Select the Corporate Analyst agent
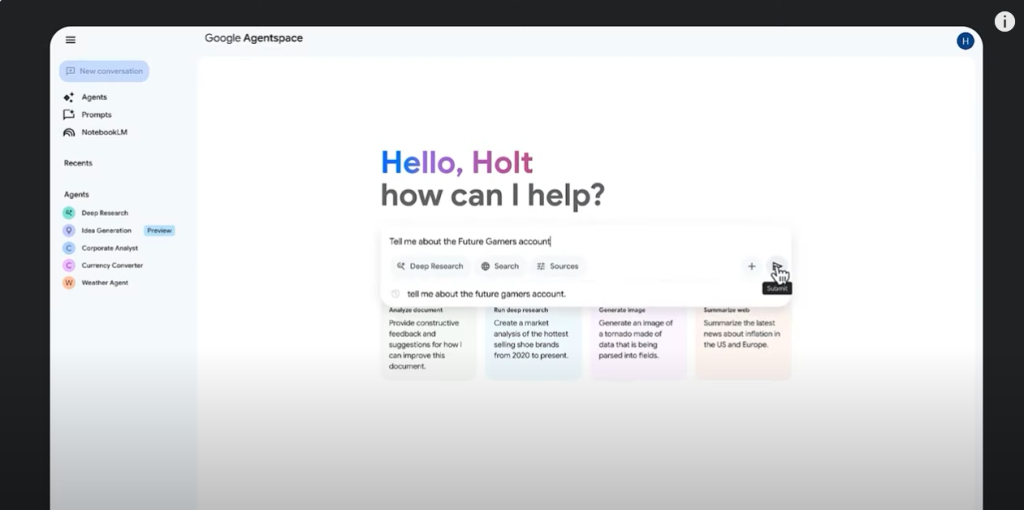Screen dimensions: 1024x510 pyautogui.click(x=109, y=248)
